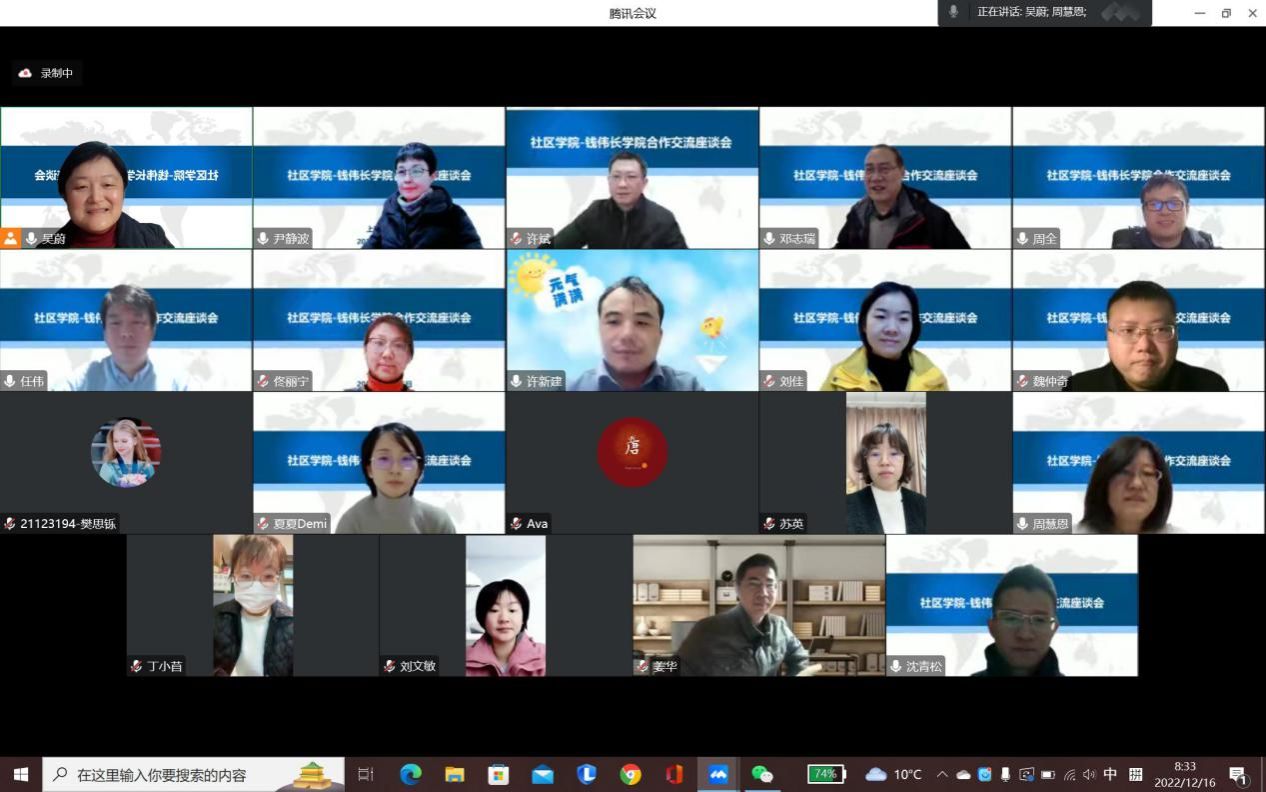1266x792 pixels.
Task: Click the muted mic icon beside 许斌
Action: 516,239
